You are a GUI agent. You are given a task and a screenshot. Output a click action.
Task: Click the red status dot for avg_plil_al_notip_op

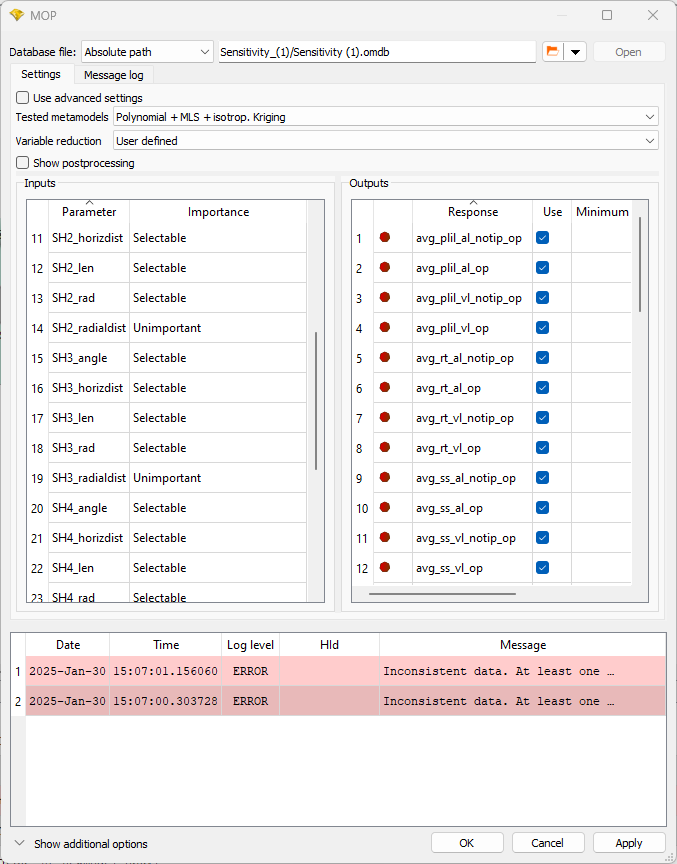pyautogui.click(x=385, y=238)
